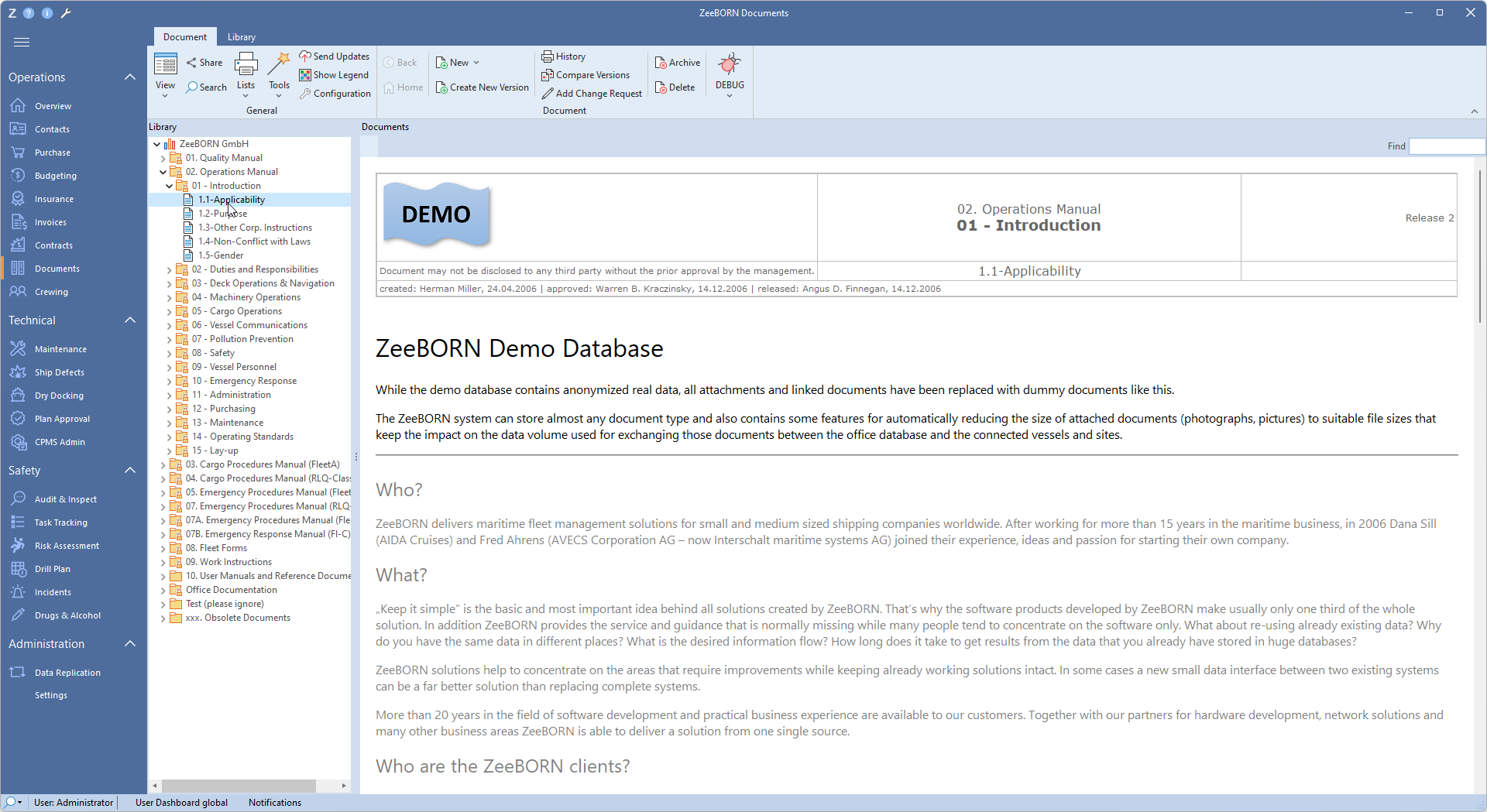Click the Lists printer icon

pyautogui.click(x=246, y=65)
